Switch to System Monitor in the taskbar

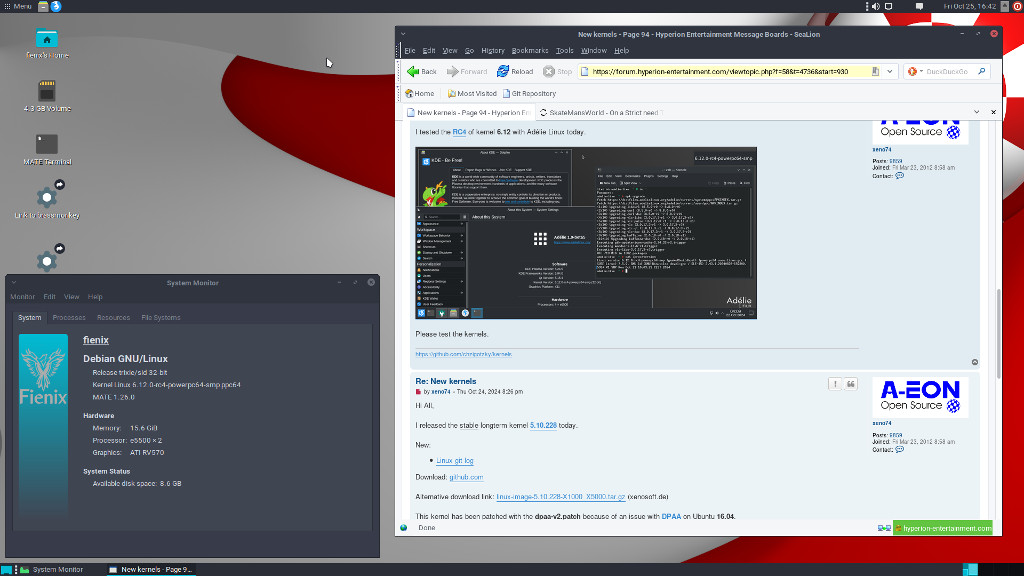coord(51,569)
